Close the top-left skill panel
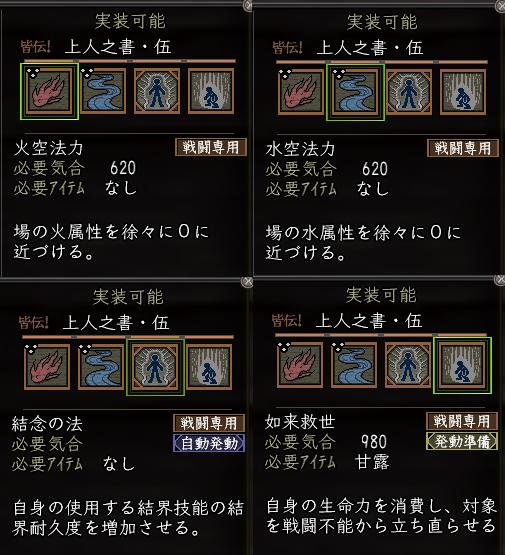505x555 pixels. pos(248,5)
